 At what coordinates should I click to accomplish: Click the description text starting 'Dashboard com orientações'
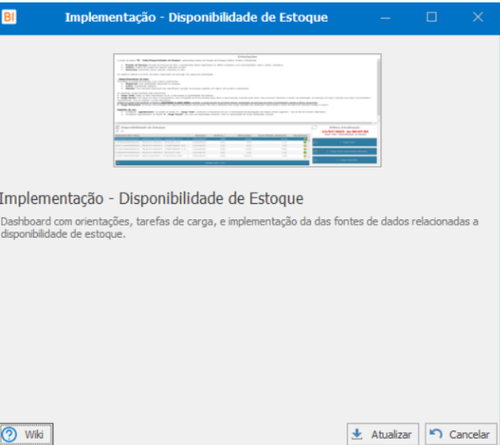pos(239,228)
